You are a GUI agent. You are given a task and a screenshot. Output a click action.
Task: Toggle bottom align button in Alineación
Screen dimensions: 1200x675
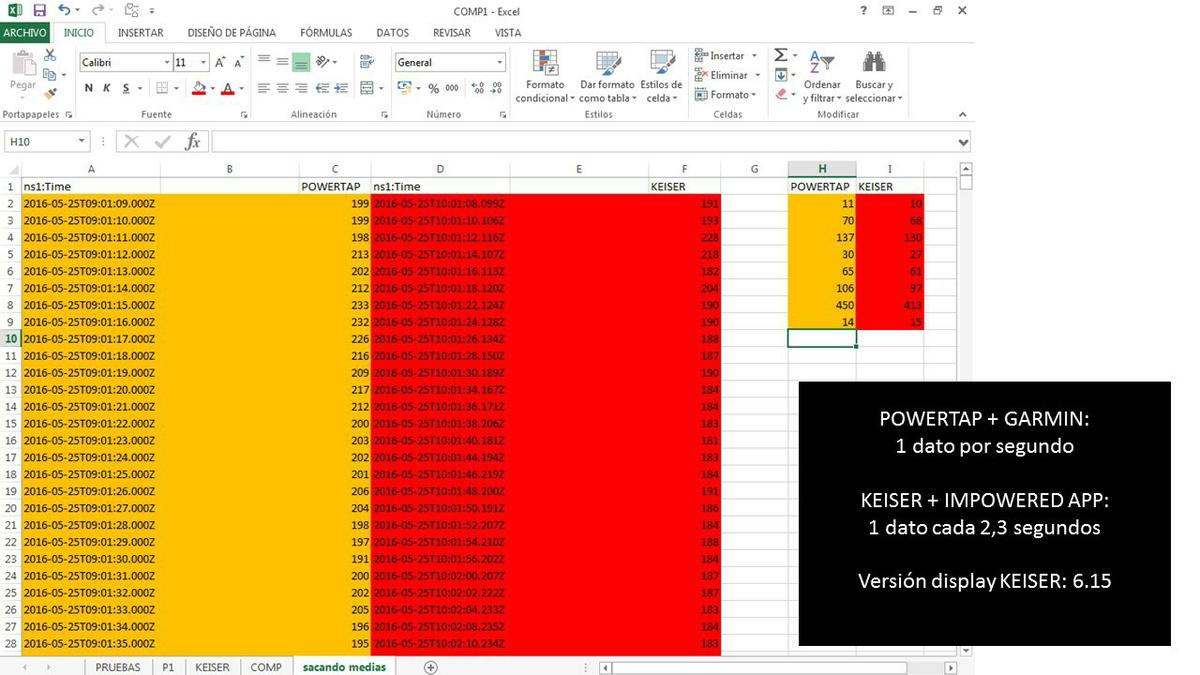[301, 62]
